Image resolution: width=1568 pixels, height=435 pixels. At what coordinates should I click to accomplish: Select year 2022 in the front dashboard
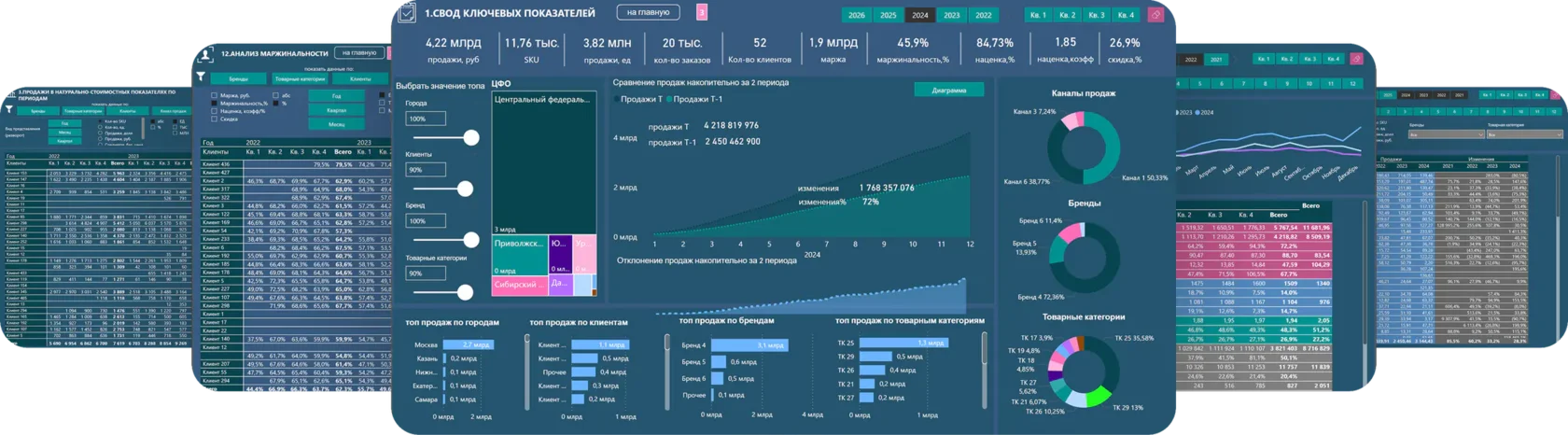pyautogui.click(x=984, y=15)
